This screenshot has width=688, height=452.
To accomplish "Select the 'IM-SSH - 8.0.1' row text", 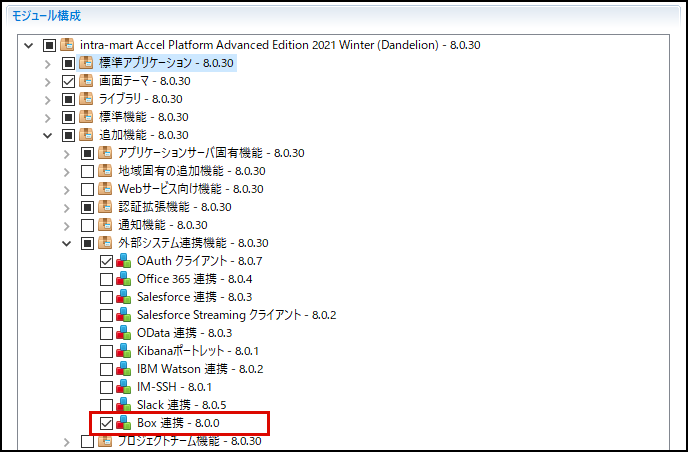I will tap(174, 387).
